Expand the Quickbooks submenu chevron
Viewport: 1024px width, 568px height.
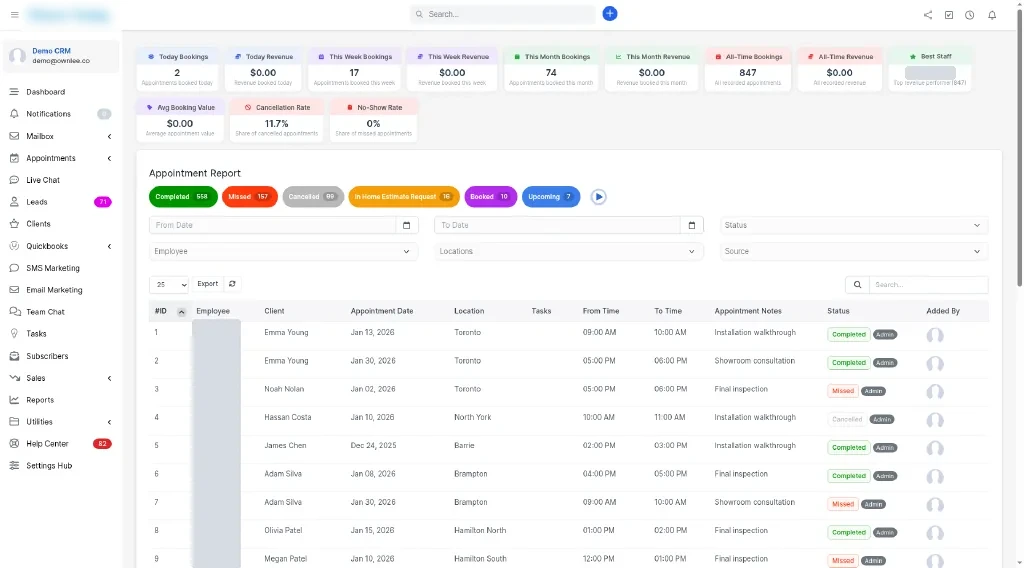click(x=109, y=247)
